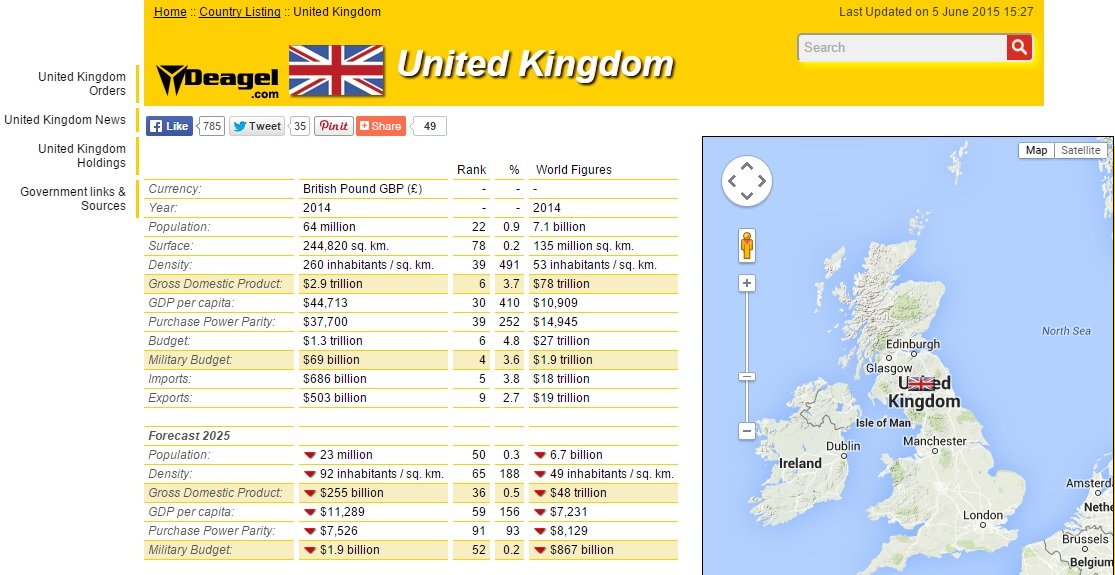Adjust the map zoom slider handle
Screen dimensions: 1115x575
point(747,377)
